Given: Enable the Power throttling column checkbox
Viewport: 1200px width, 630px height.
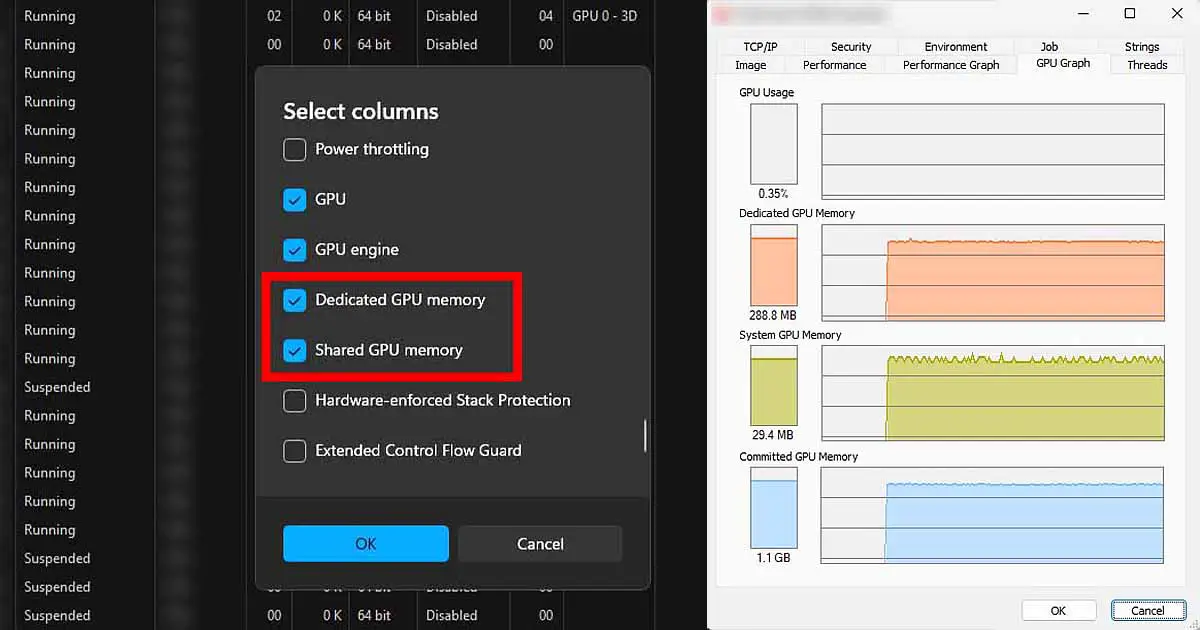Looking at the screenshot, I should point(295,149).
